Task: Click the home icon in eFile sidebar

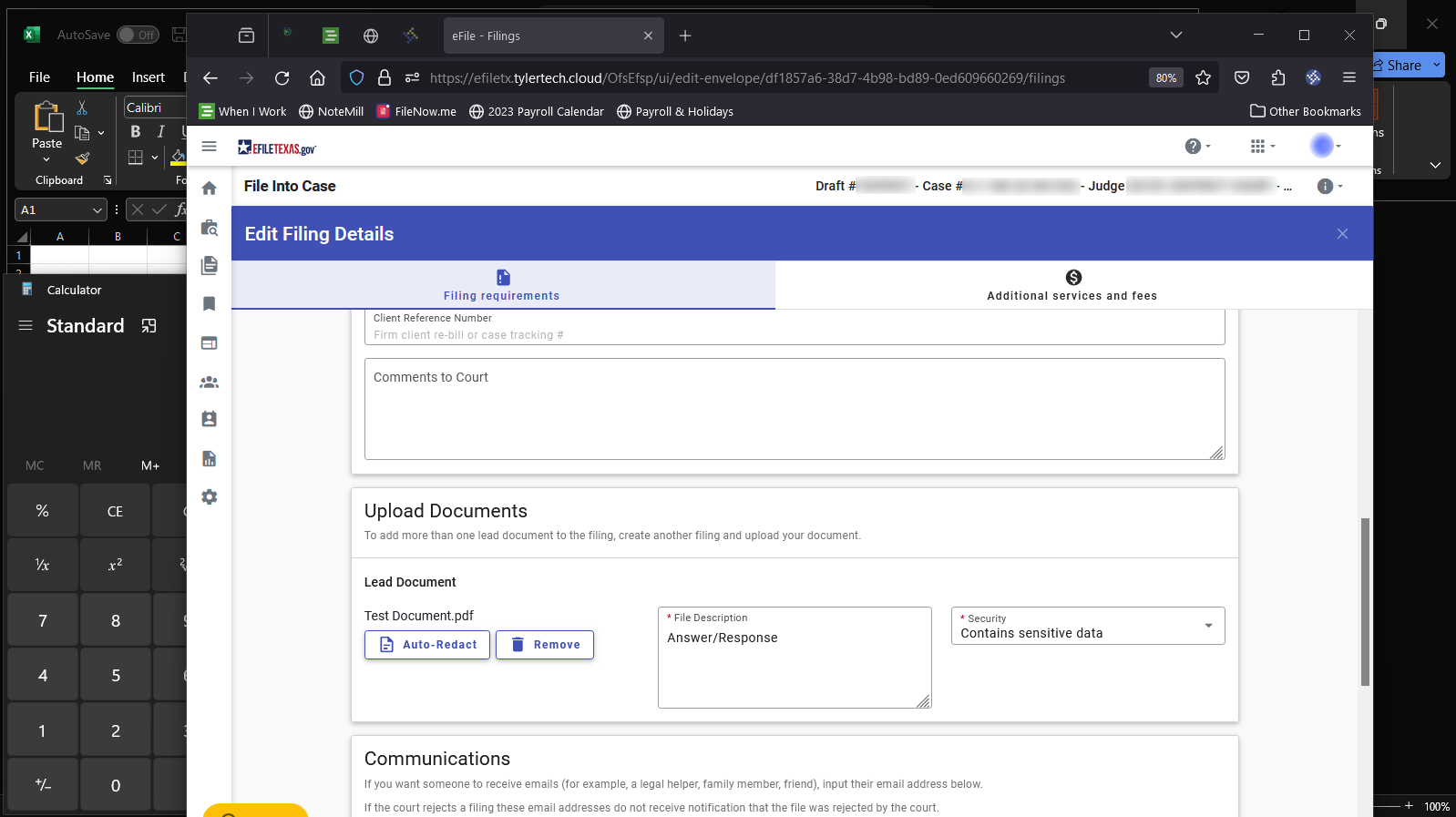Action: point(209,189)
